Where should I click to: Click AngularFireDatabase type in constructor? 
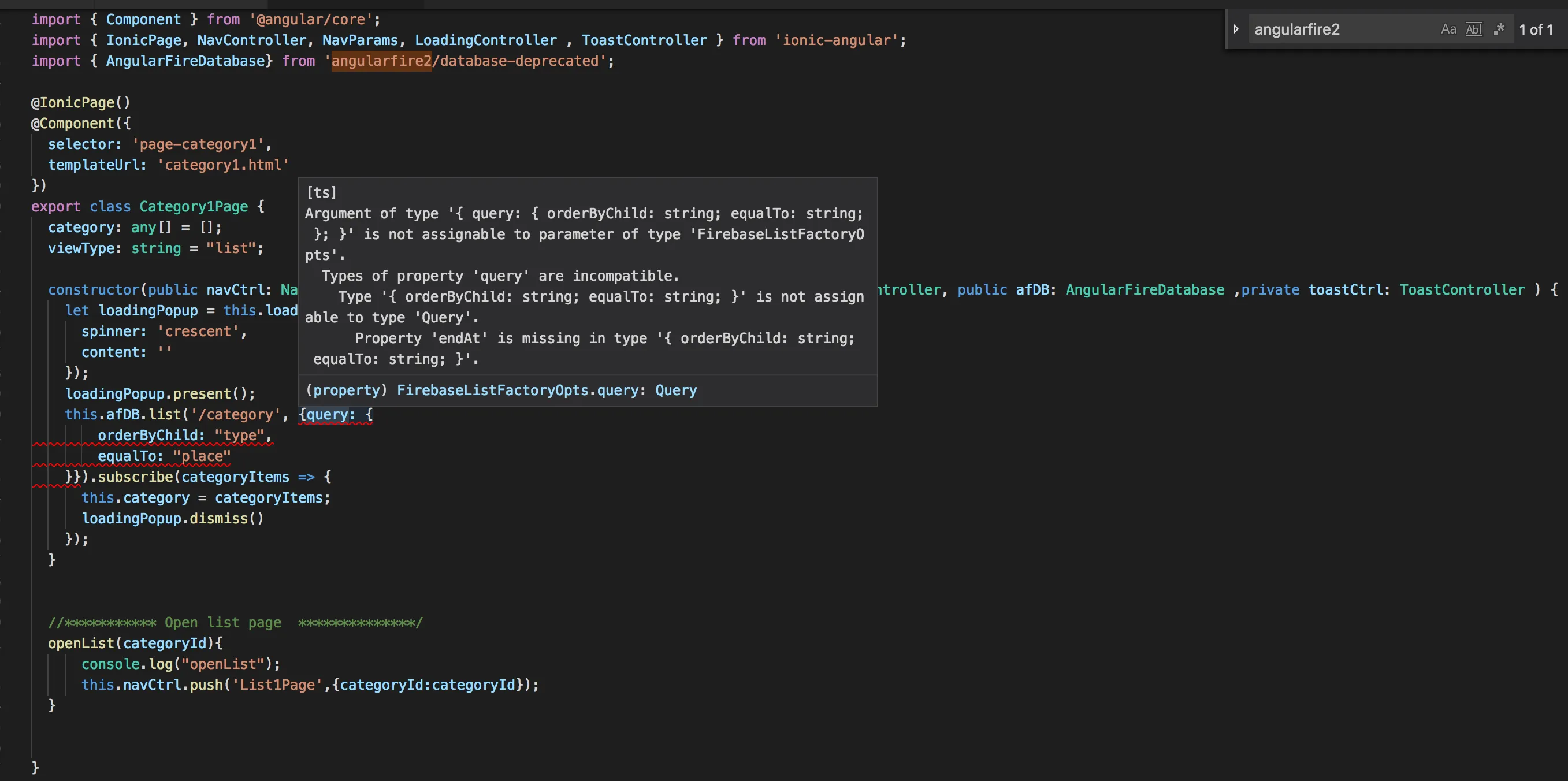(1145, 290)
